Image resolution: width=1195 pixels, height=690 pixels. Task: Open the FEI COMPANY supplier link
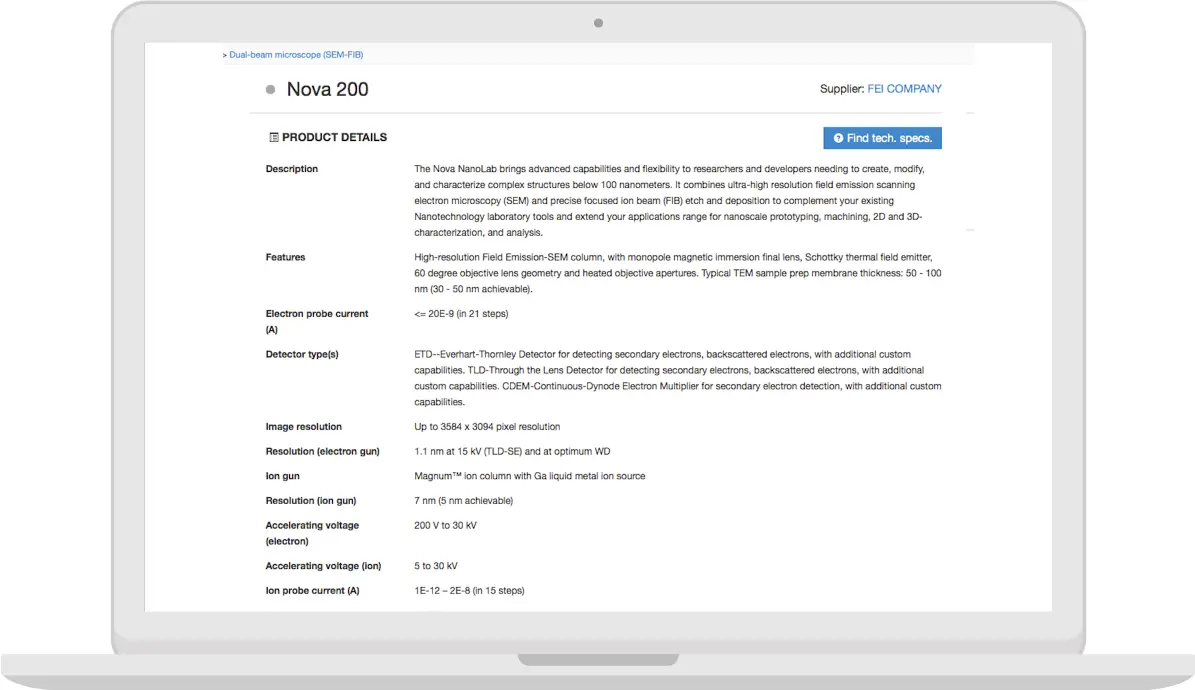[x=904, y=89]
